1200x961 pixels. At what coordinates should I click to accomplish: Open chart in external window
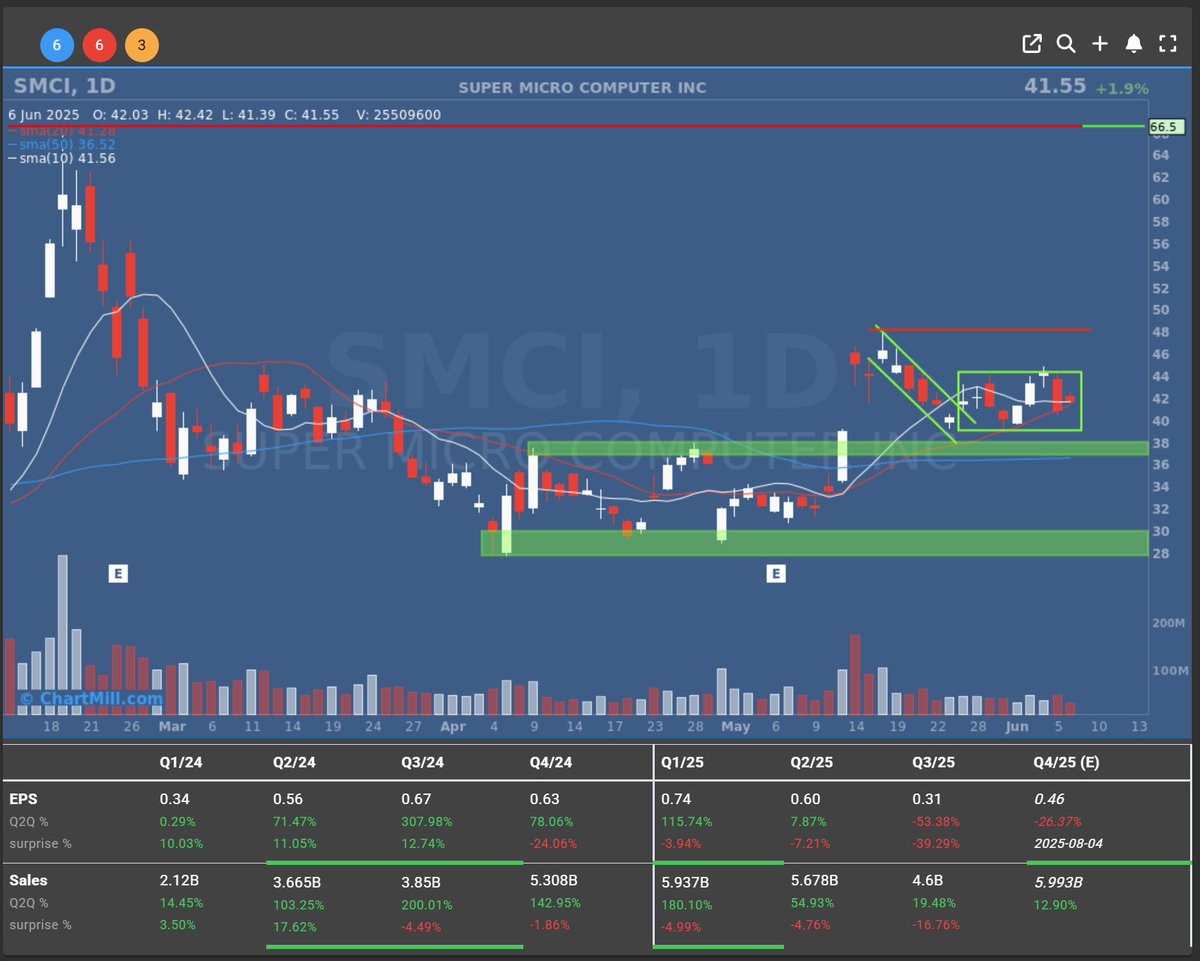tap(1032, 44)
